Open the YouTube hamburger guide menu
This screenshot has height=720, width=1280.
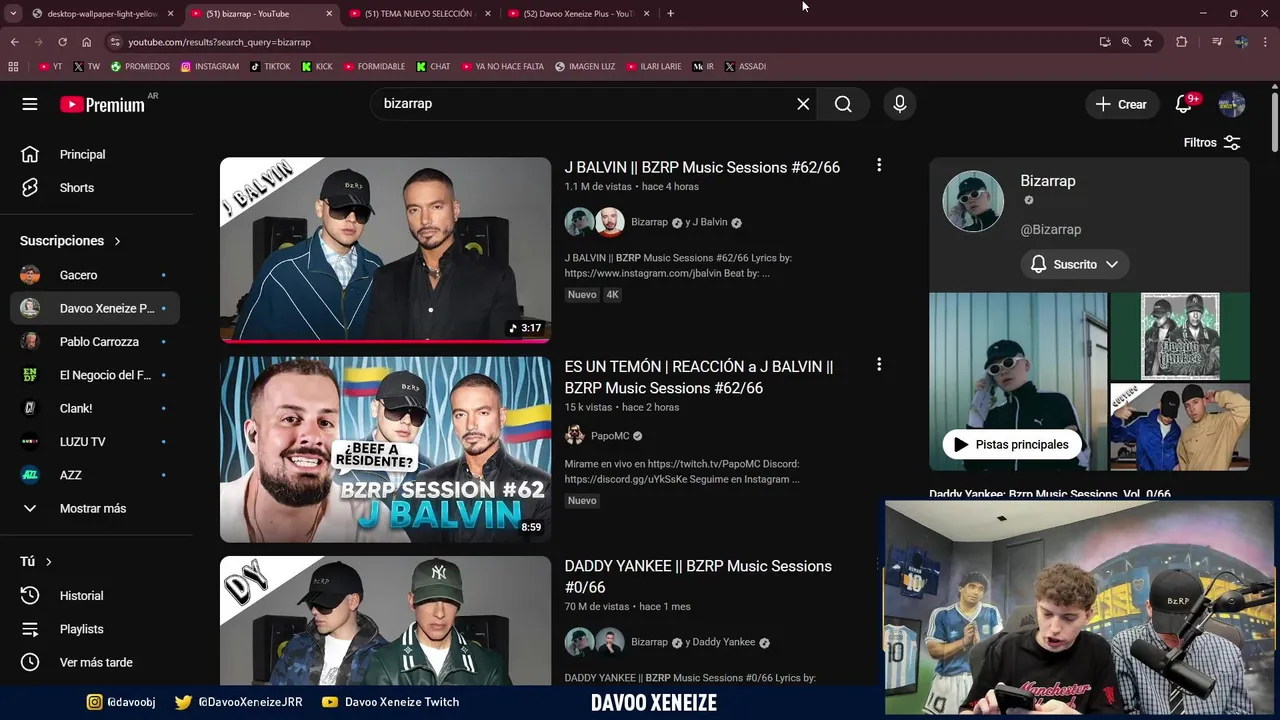pos(30,104)
